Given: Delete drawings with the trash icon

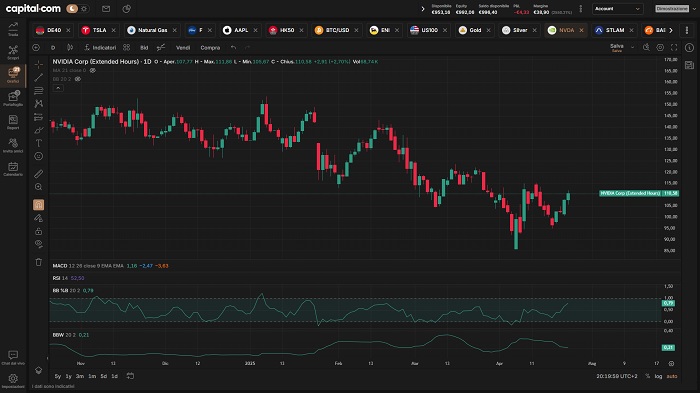Looking at the screenshot, I should point(39,262).
